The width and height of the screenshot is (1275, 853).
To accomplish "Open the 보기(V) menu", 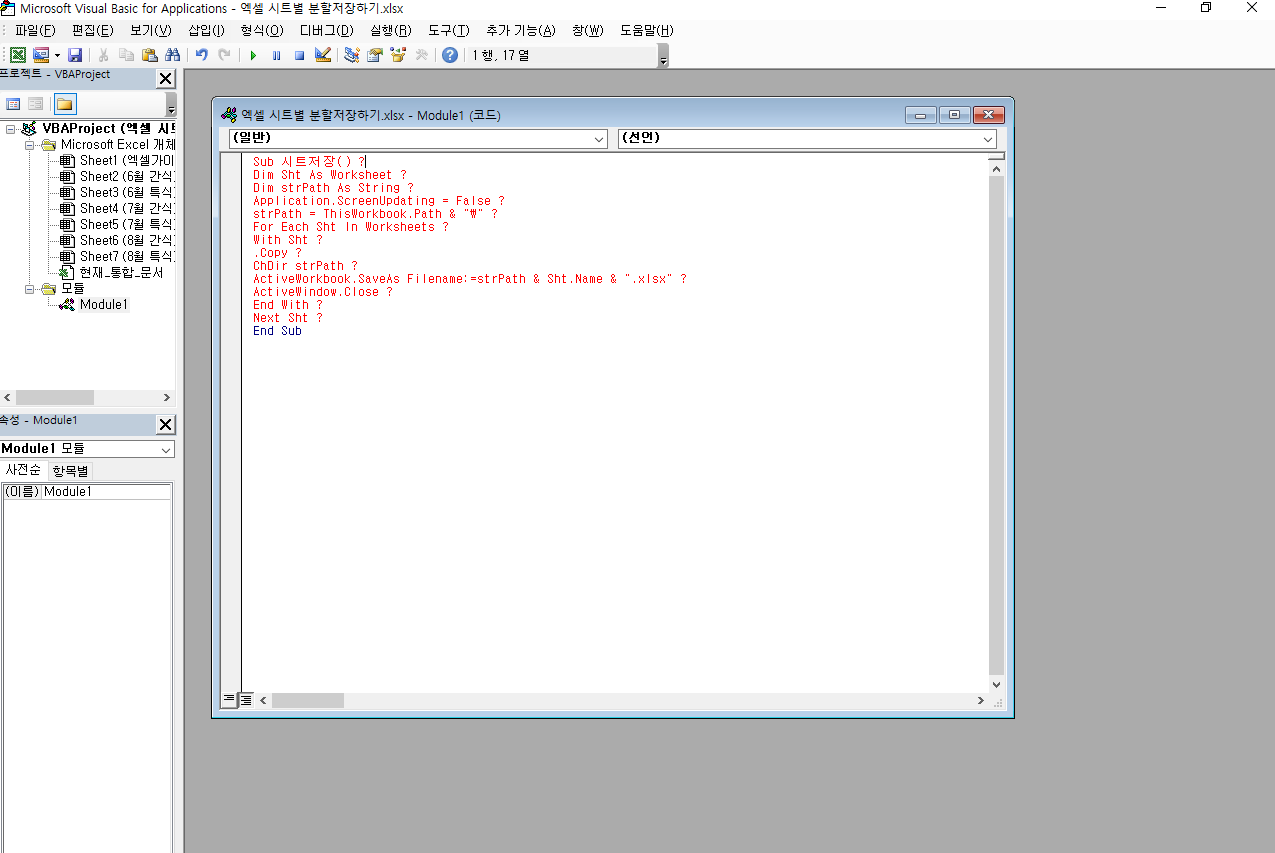I will (x=151, y=31).
